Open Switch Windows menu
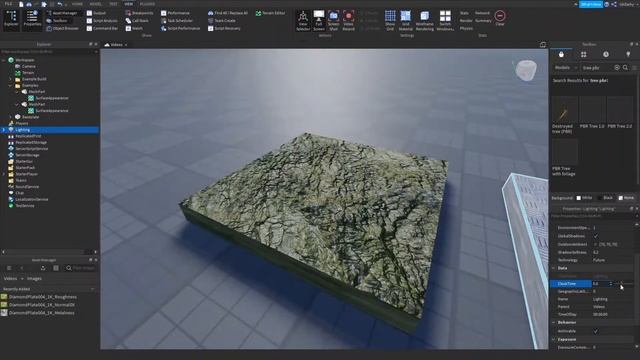 (x=445, y=21)
